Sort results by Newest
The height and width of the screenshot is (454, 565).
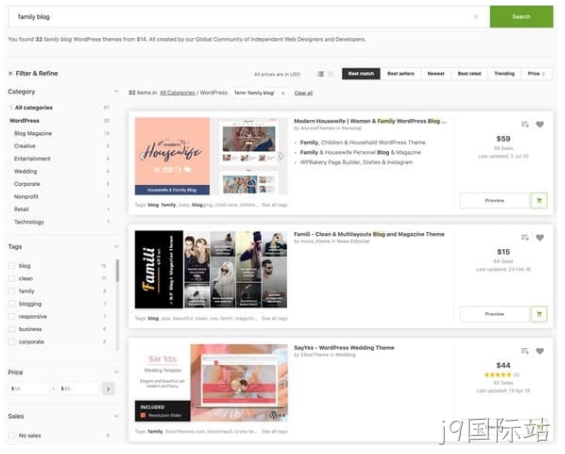click(436, 74)
